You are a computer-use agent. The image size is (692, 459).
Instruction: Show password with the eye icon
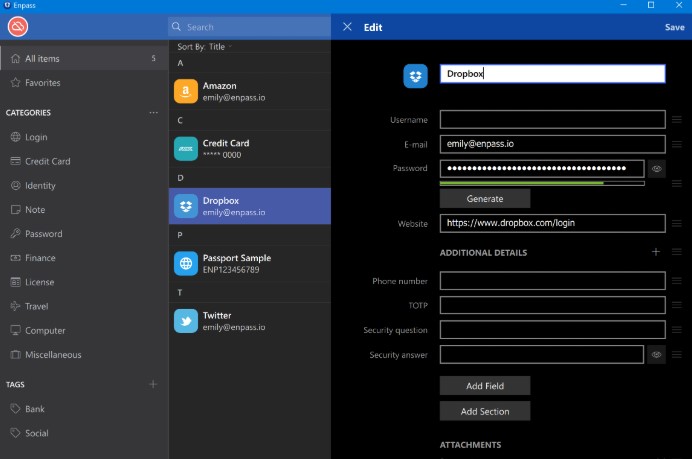[x=657, y=169]
